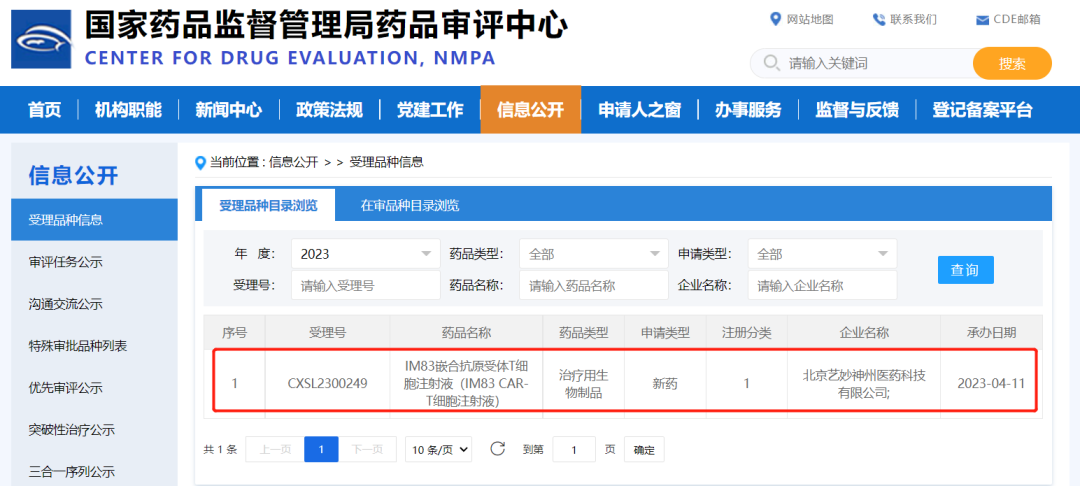Click the 企业名称 input field
The image size is (1080, 486).
pyautogui.click(x=822, y=285)
